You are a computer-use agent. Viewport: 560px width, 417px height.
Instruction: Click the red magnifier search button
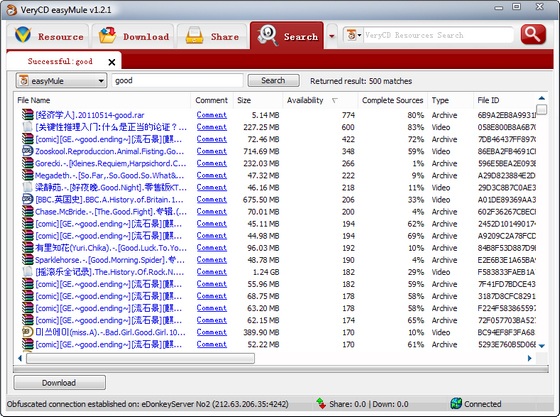(x=533, y=35)
